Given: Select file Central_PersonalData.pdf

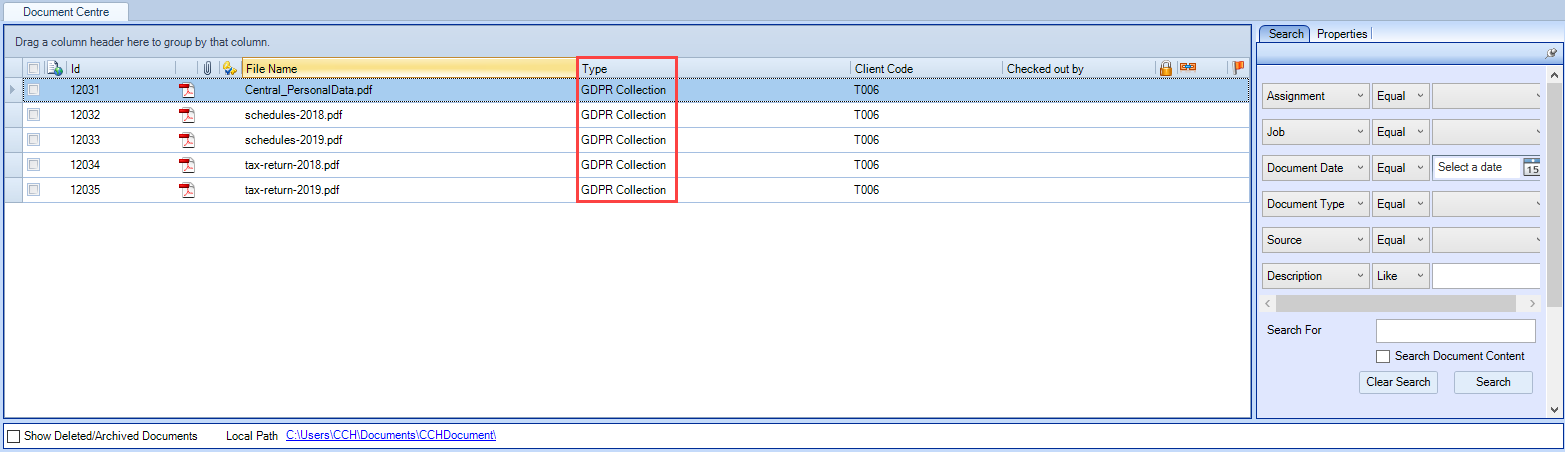Looking at the screenshot, I should click(x=309, y=90).
